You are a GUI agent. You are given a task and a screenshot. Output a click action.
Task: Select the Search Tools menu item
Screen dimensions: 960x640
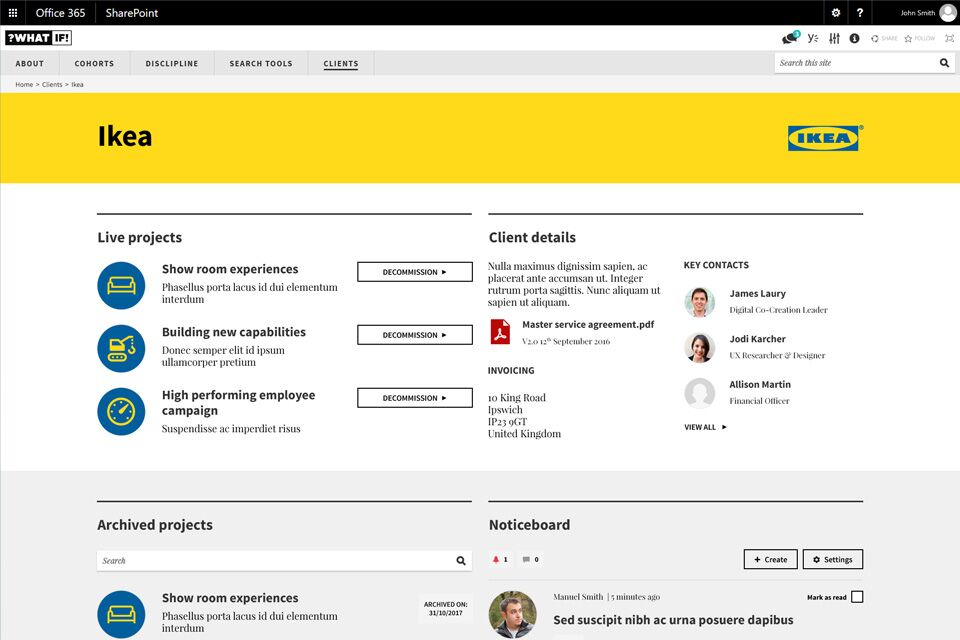pos(261,63)
